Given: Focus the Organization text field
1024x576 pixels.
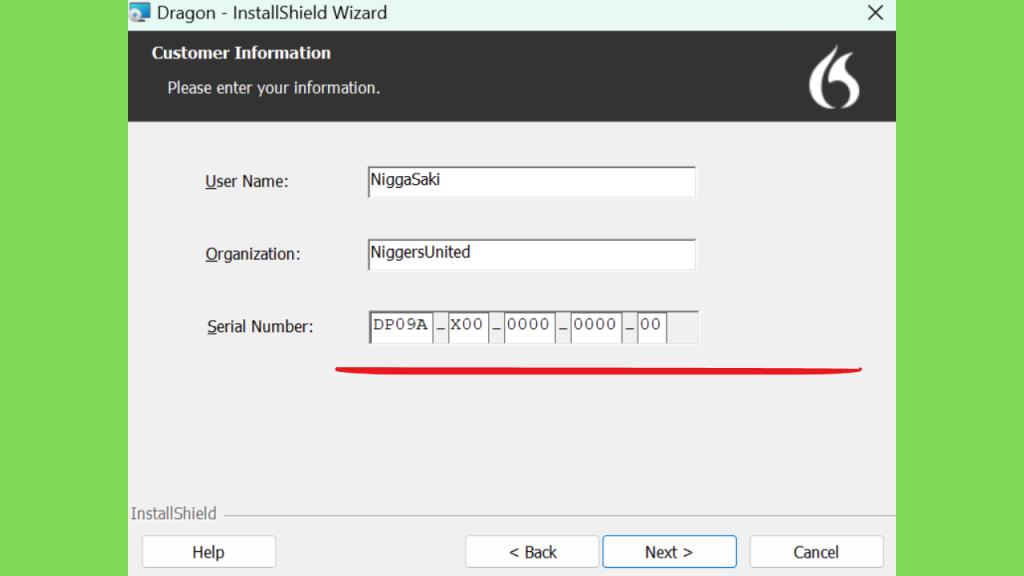Looking at the screenshot, I should coord(532,255).
